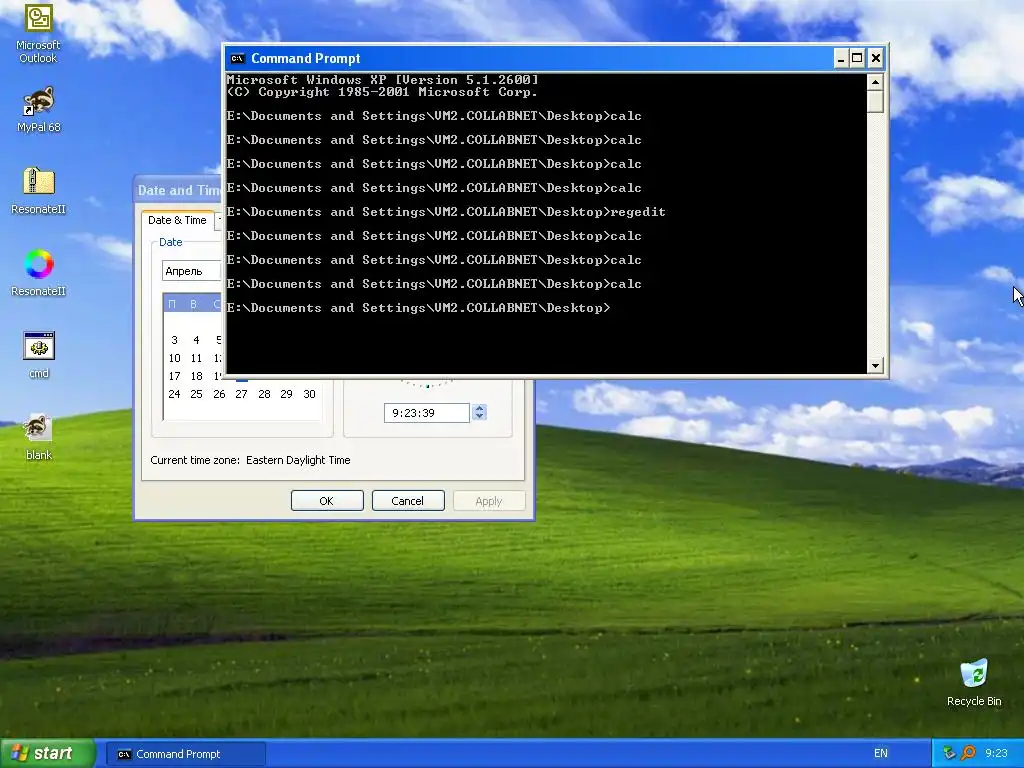Screen dimensions: 1024x768
Task: Select day 27 in the calendar
Action: (241, 394)
